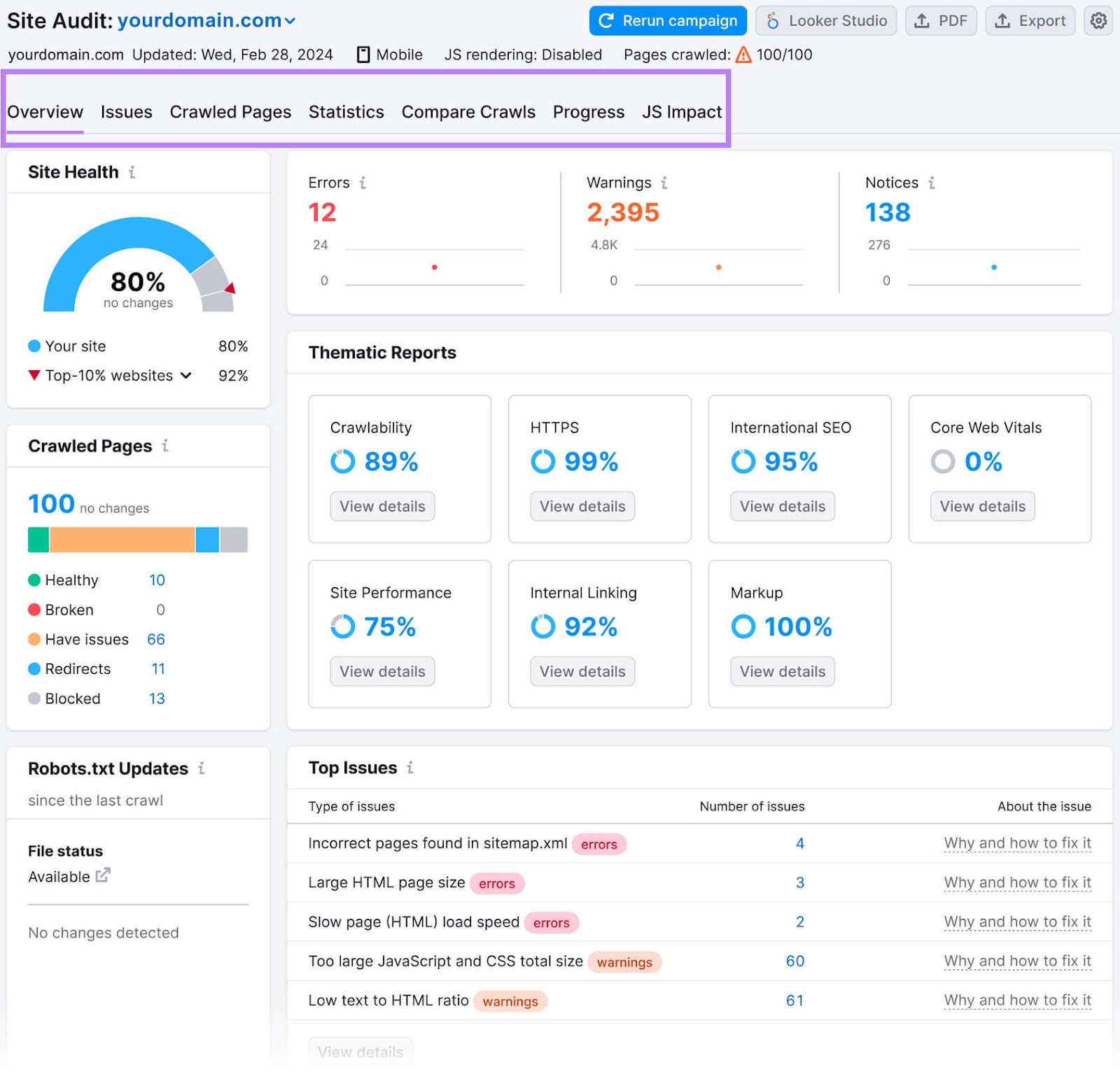Open robots.txt via external link icon beside Available
Screen dimensions: 1120x1072
pos(104,876)
